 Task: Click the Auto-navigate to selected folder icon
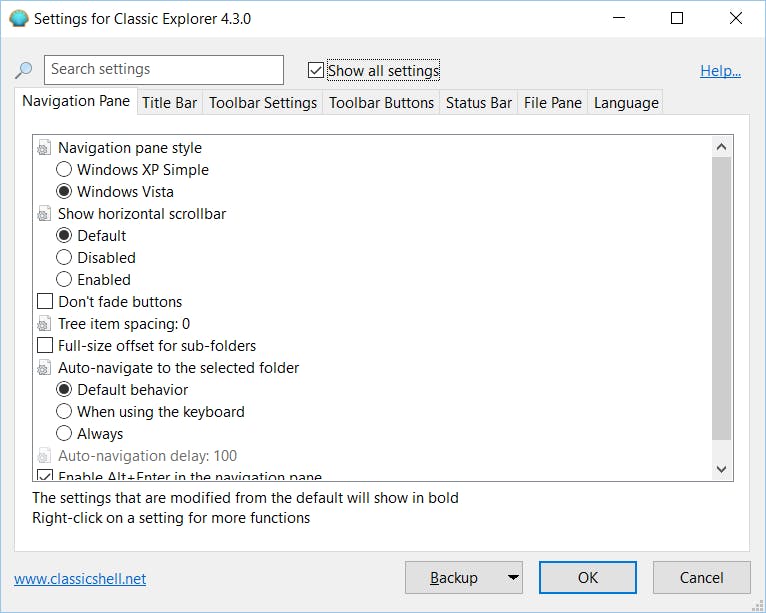pyautogui.click(x=44, y=368)
